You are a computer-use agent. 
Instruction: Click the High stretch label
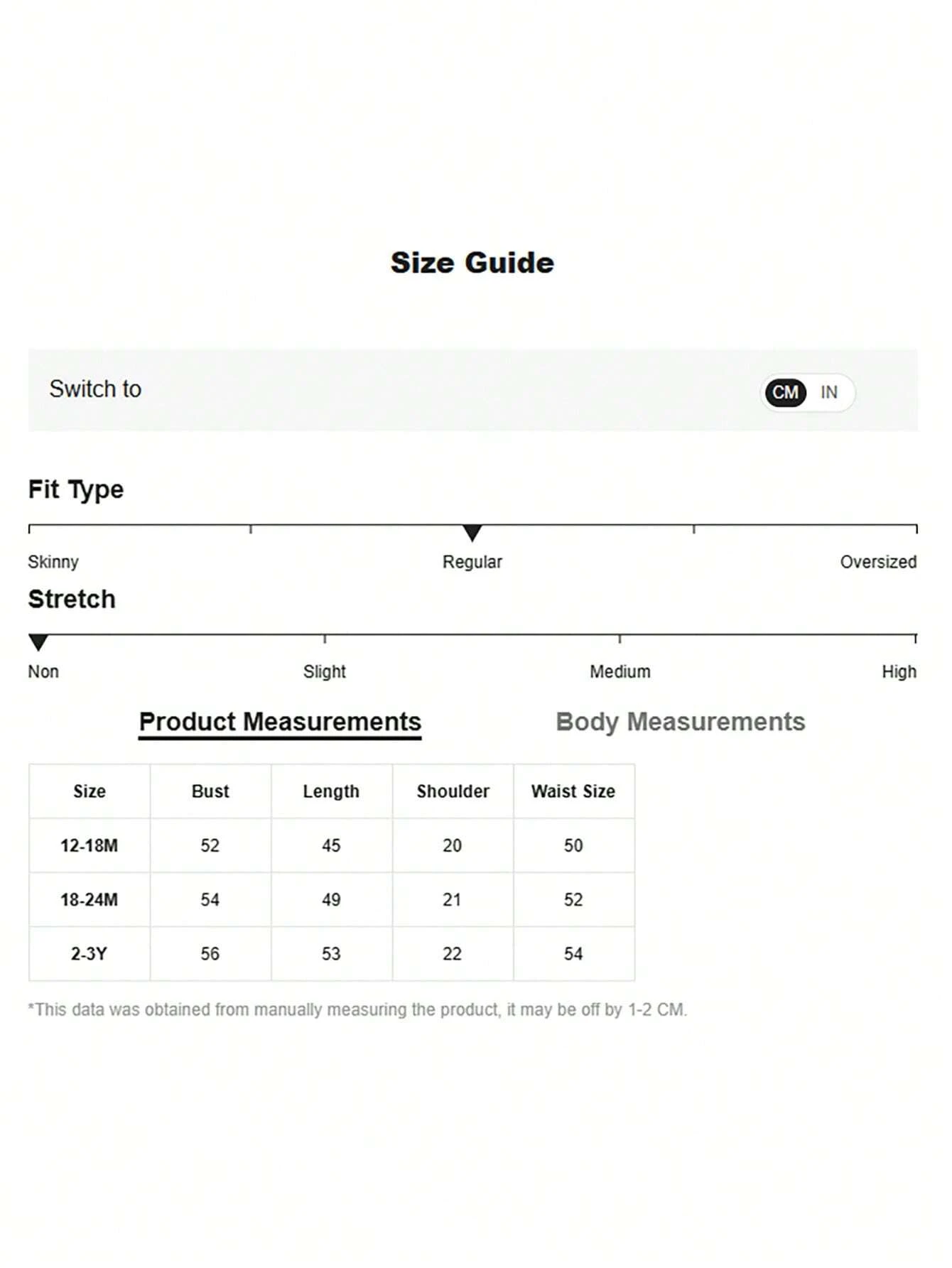pos(899,671)
